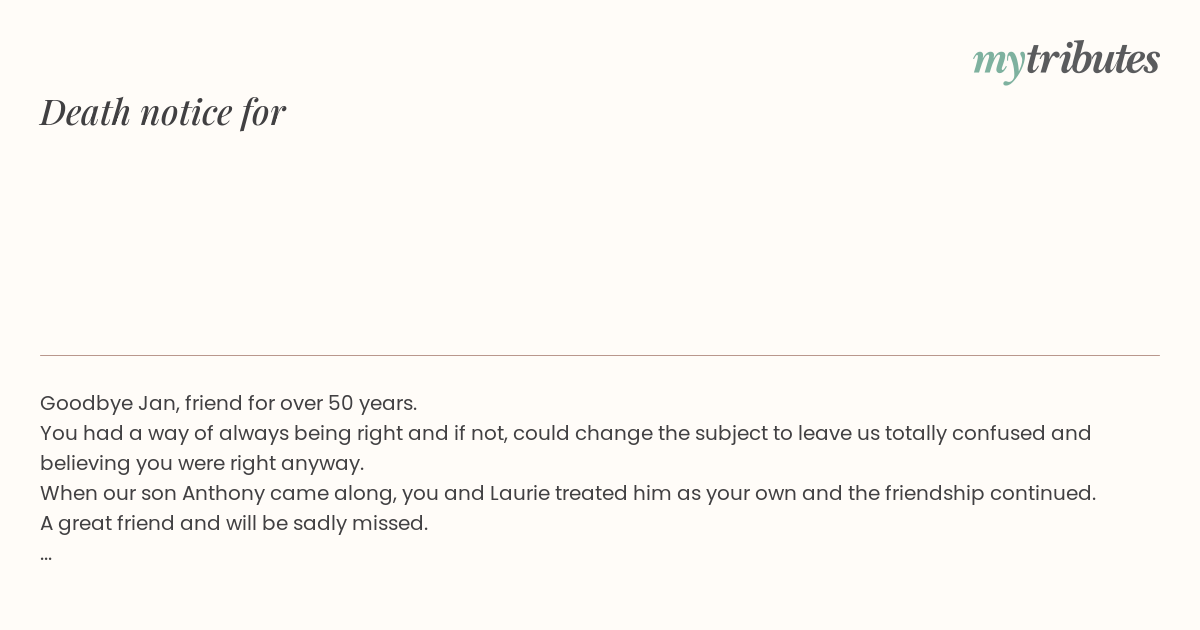Click the "A great friend and will" line
The width and height of the screenshot is (1200, 630).
coord(234,523)
